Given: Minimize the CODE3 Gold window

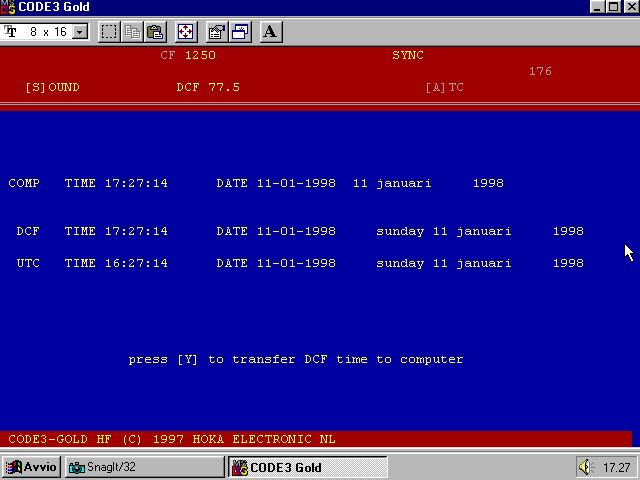Looking at the screenshot, I should click(599, 7).
